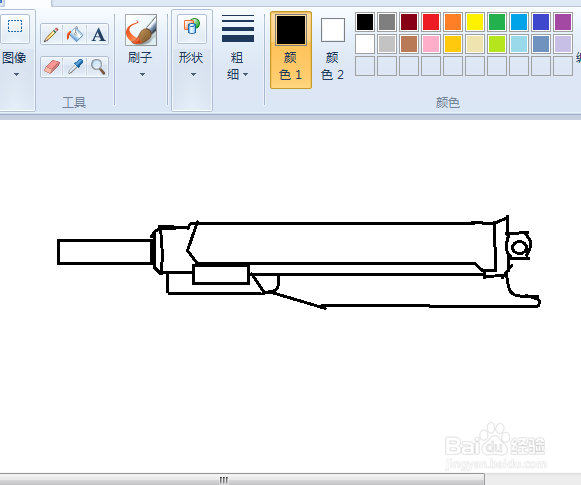Screen dimensions: 581x485
Task: Pick the yellow color swatch
Action: tap(475, 22)
